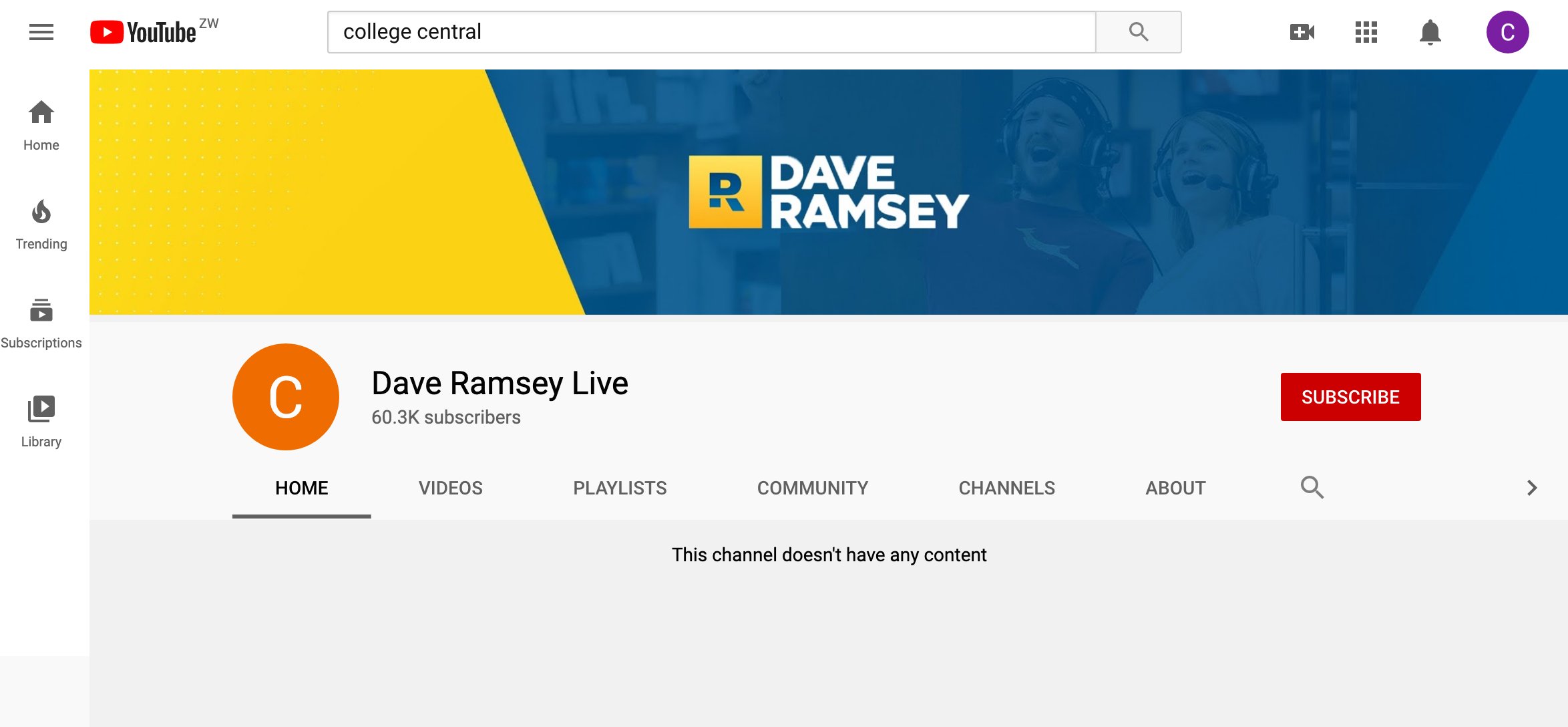Open Trending in the sidebar
Screen dimensions: 1568x727
click(41, 225)
